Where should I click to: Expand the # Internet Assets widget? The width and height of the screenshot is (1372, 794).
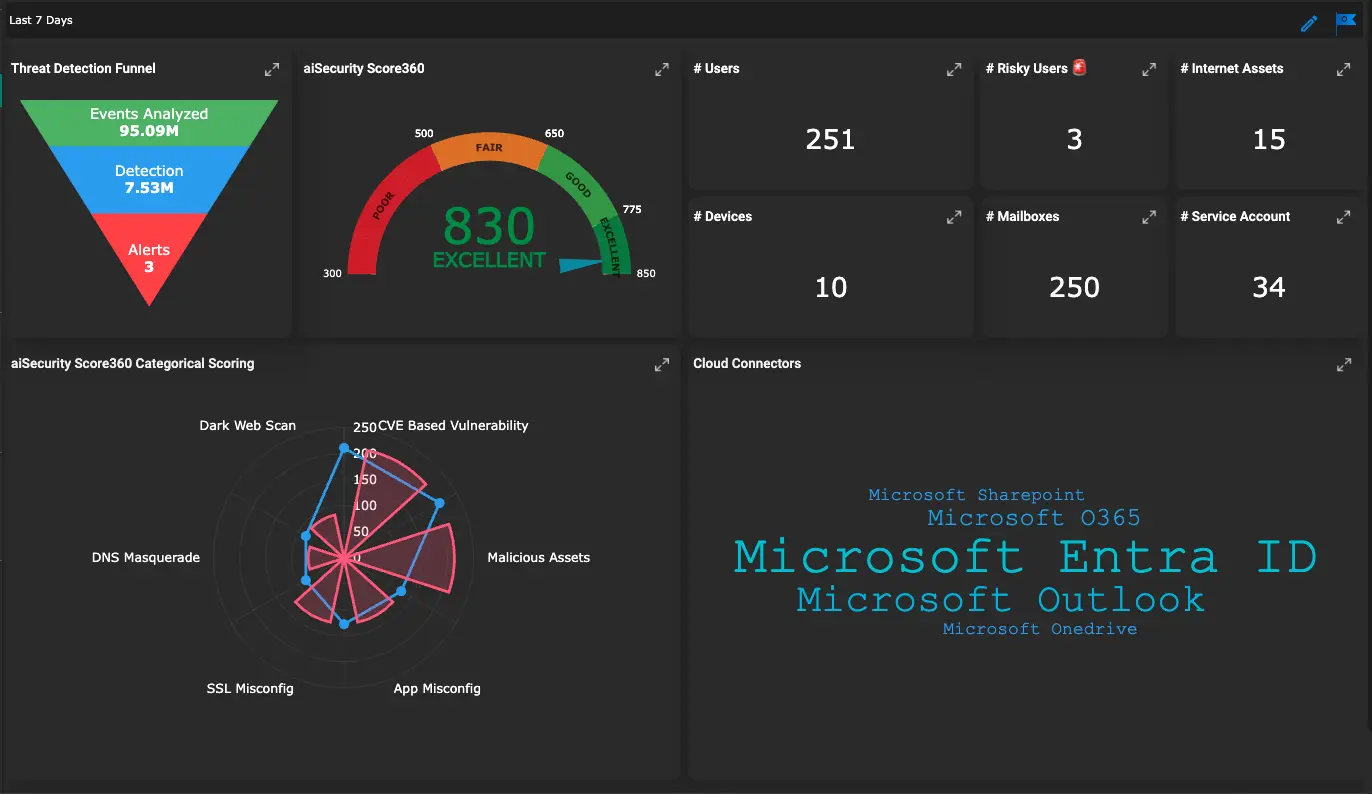(x=1344, y=69)
